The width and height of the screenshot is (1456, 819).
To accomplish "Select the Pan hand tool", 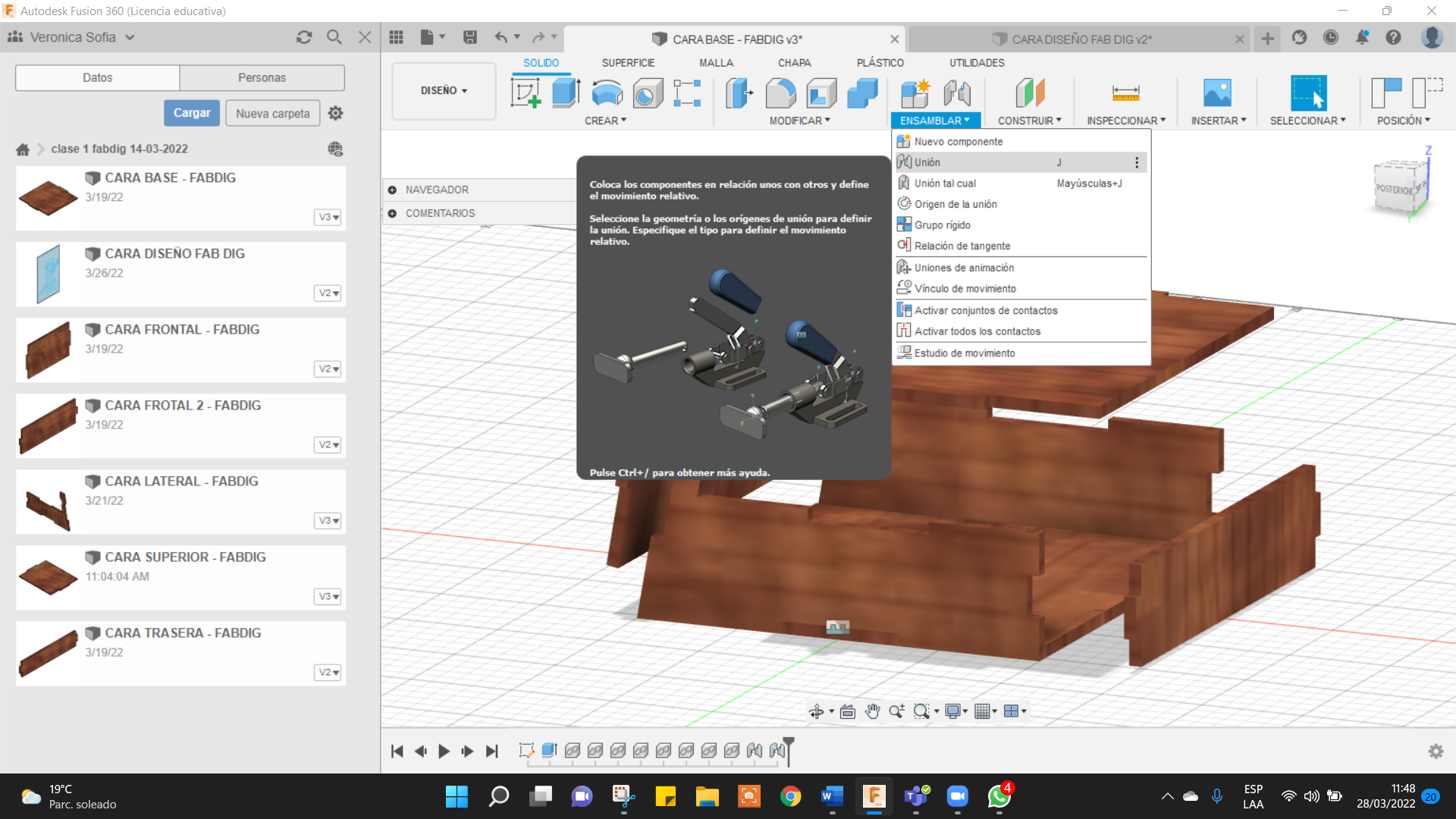I will [x=872, y=711].
